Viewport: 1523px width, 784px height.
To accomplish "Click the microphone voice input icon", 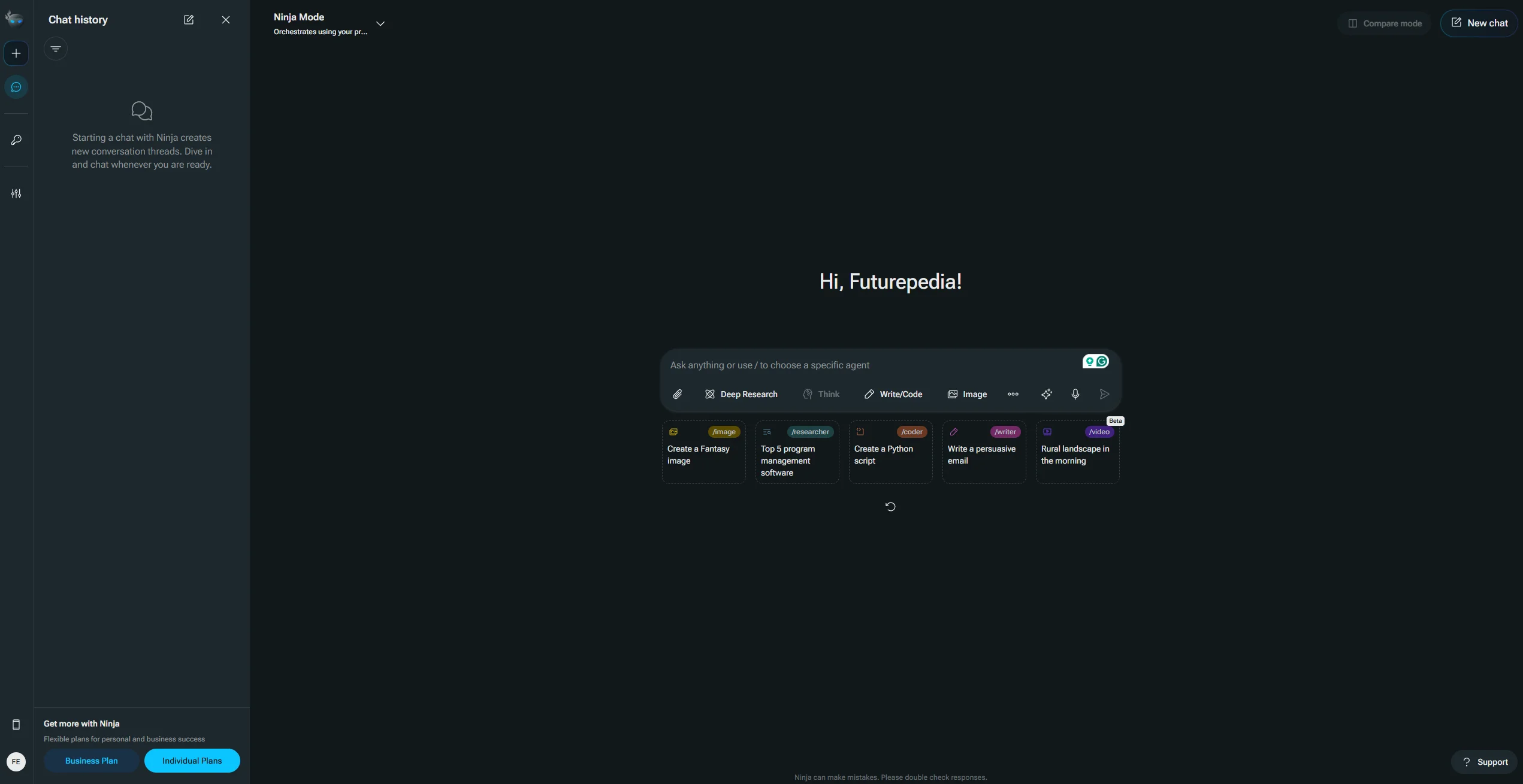I will [1075, 394].
